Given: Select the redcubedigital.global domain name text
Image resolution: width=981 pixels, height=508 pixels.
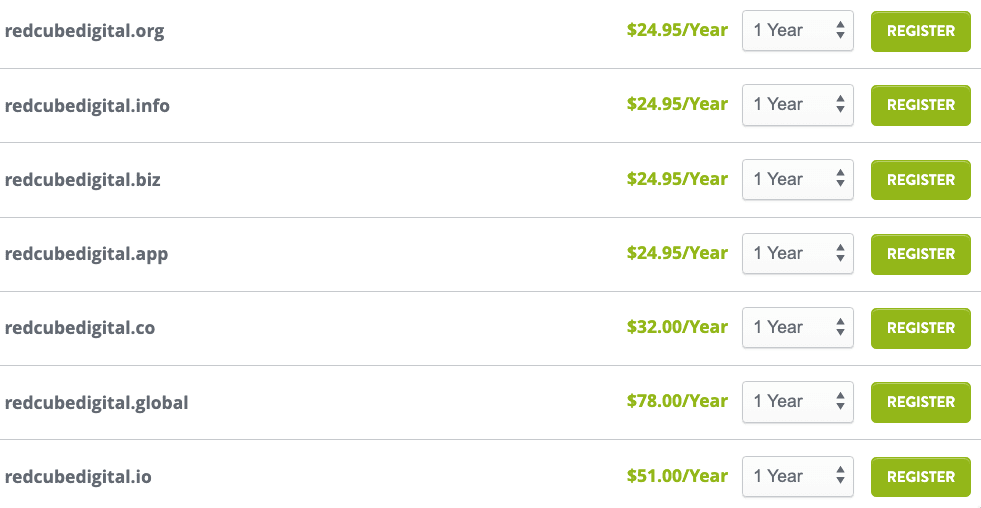Looking at the screenshot, I should tap(96, 403).
